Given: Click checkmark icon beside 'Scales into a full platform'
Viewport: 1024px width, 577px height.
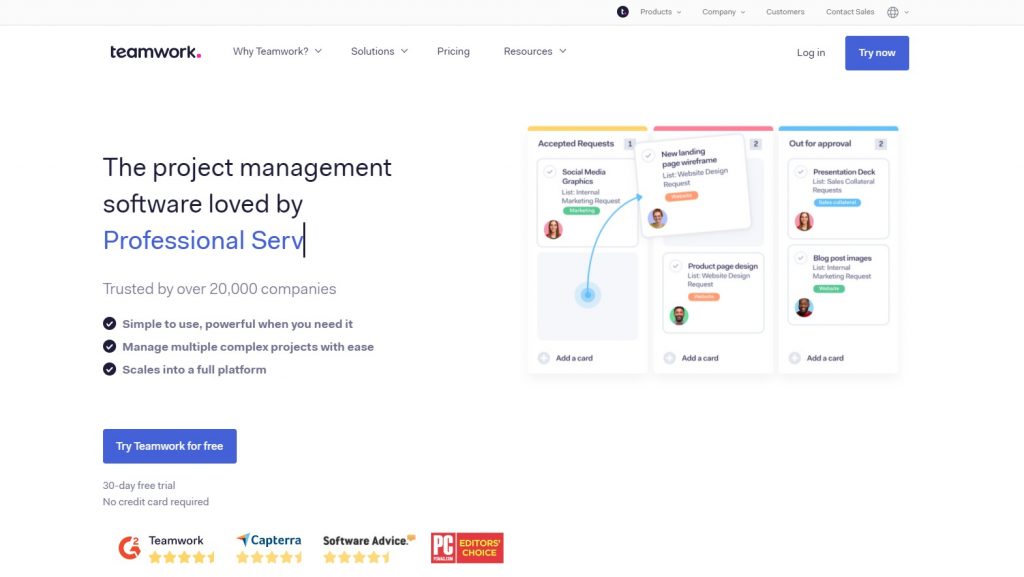Looking at the screenshot, I should click(110, 369).
